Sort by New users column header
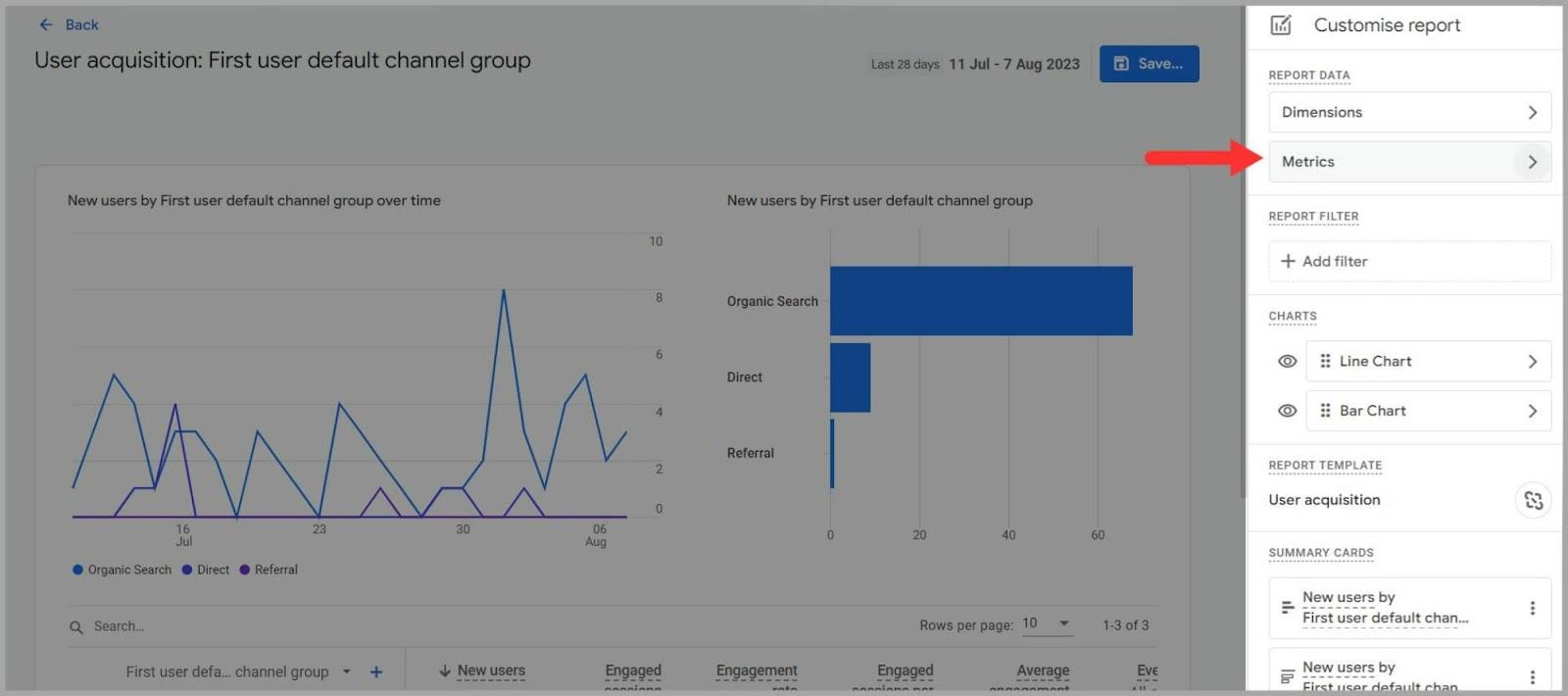The width and height of the screenshot is (1568, 696). point(490,671)
